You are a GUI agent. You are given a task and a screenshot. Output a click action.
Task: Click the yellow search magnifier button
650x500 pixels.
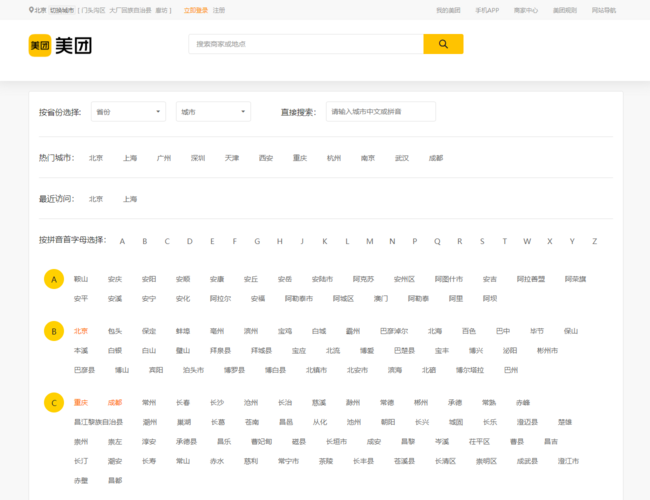tap(443, 44)
